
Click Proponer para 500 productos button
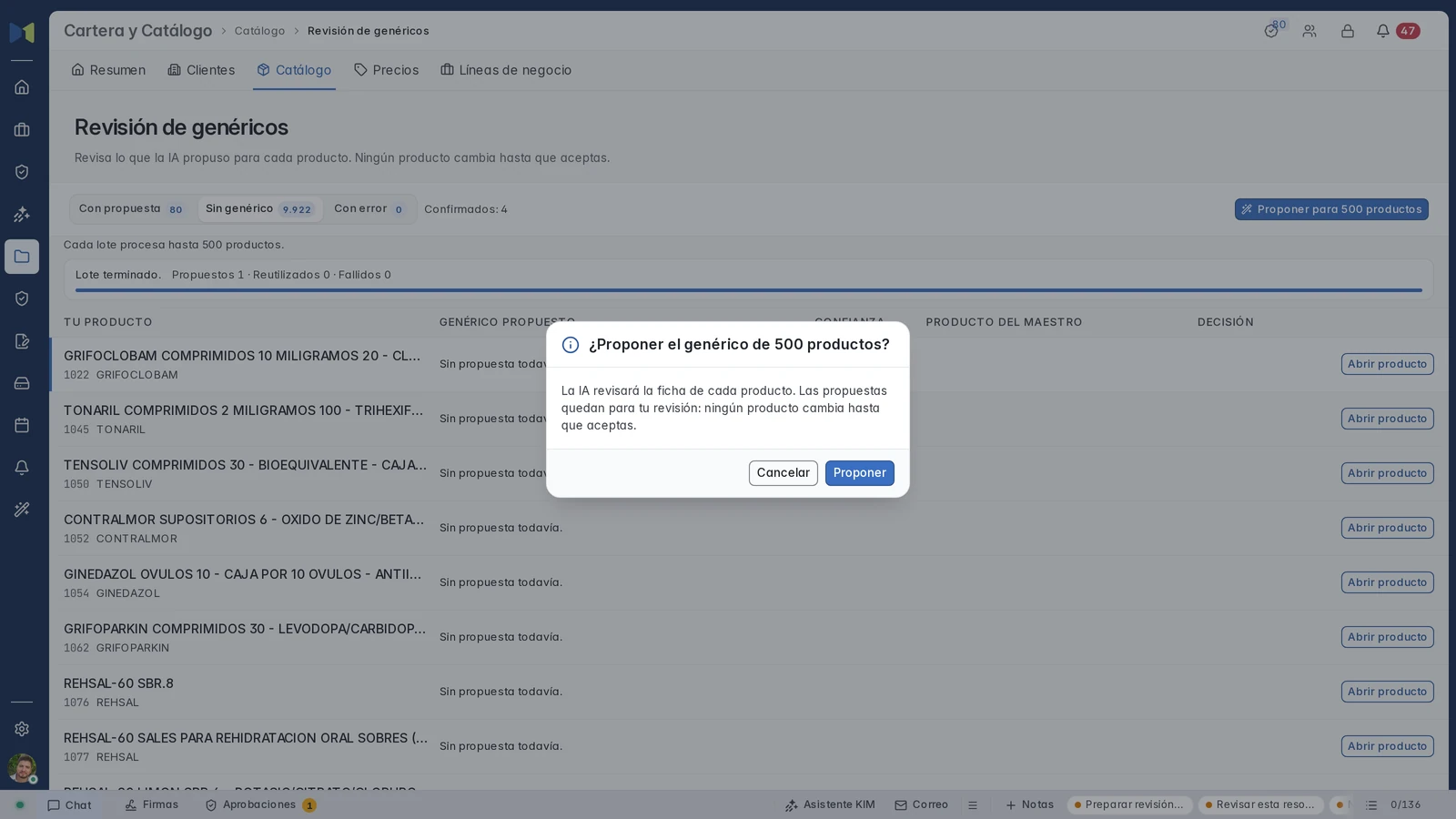pyautogui.click(x=1331, y=209)
